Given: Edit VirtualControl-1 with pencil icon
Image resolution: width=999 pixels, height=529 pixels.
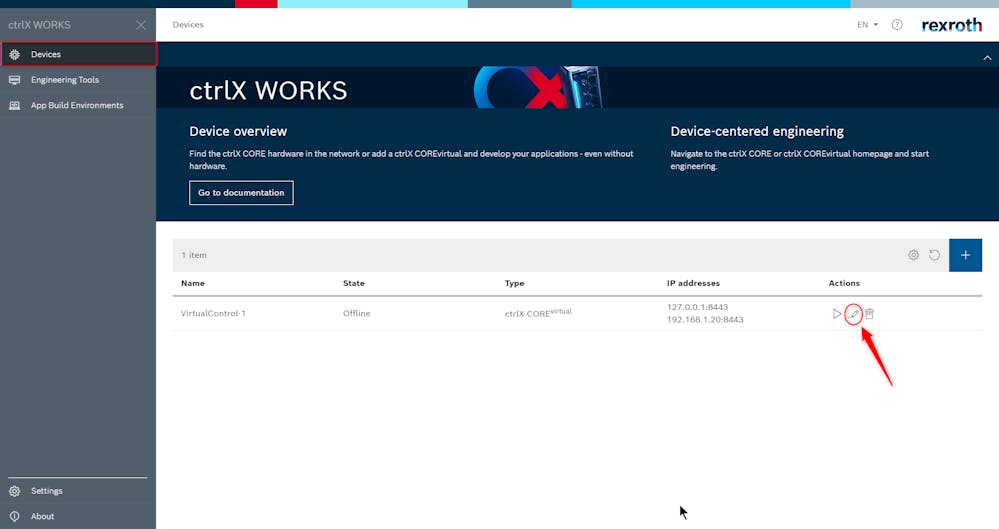Looking at the screenshot, I should tap(854, 314).
